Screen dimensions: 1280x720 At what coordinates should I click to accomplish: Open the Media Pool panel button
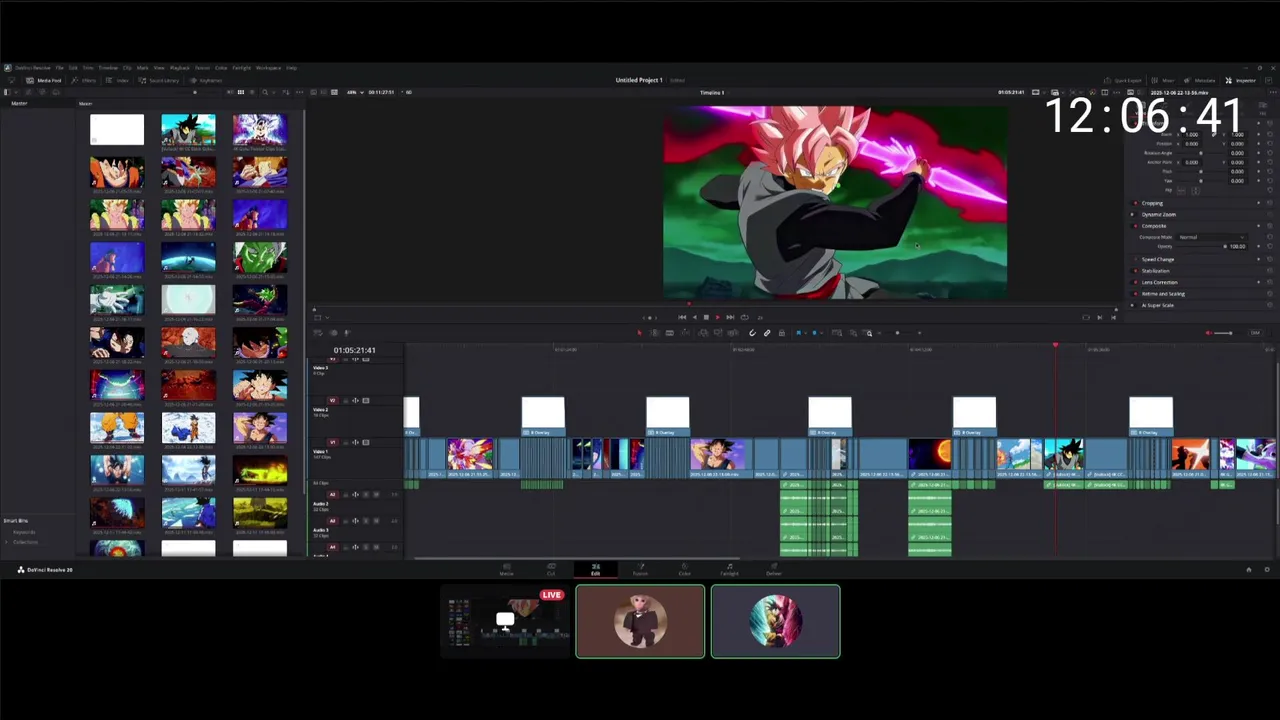pos(44,80)
